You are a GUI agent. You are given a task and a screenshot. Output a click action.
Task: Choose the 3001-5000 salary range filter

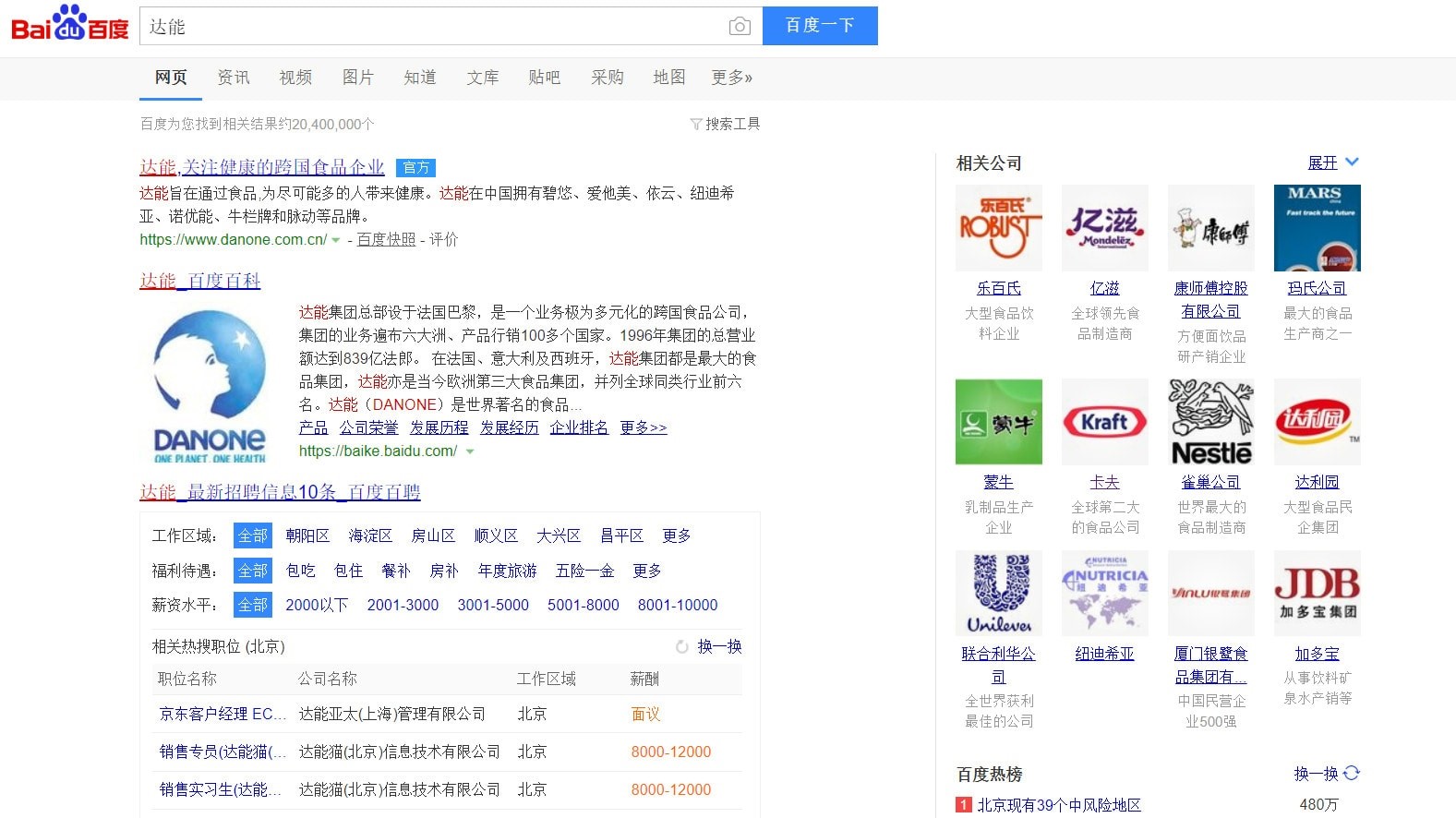pos(493,605)
